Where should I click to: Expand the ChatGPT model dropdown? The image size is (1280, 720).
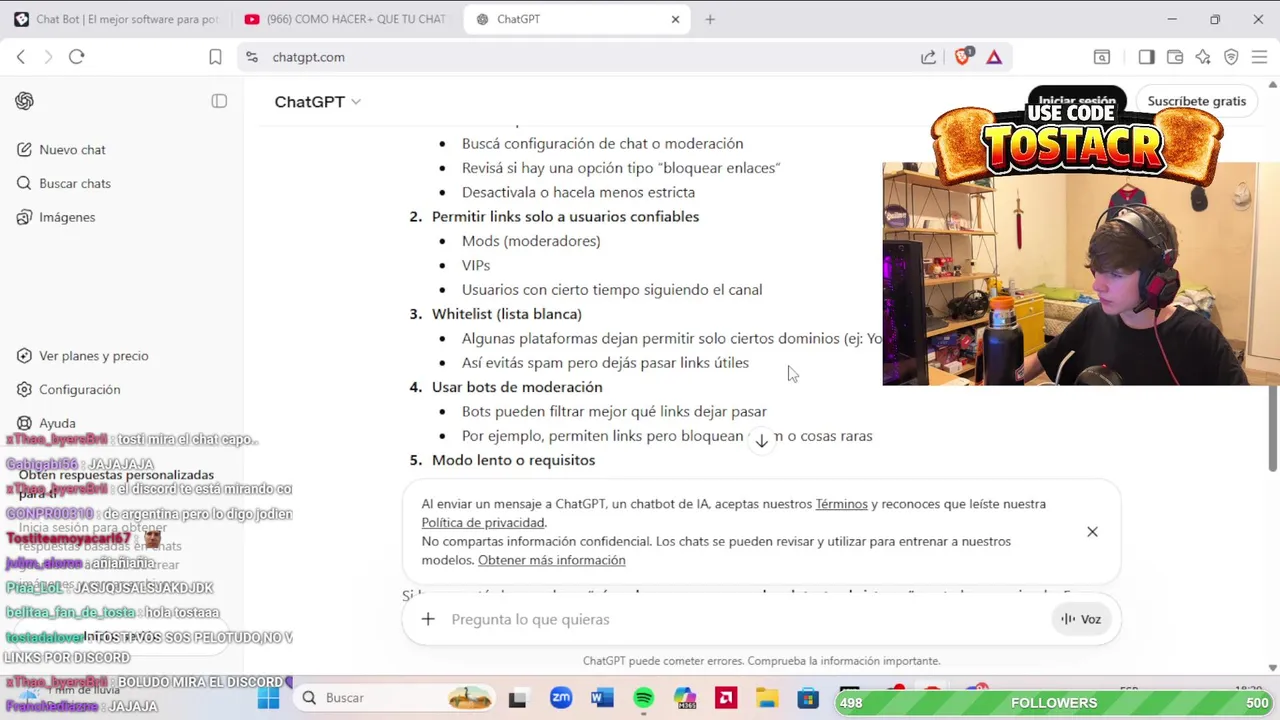[318, 102]
